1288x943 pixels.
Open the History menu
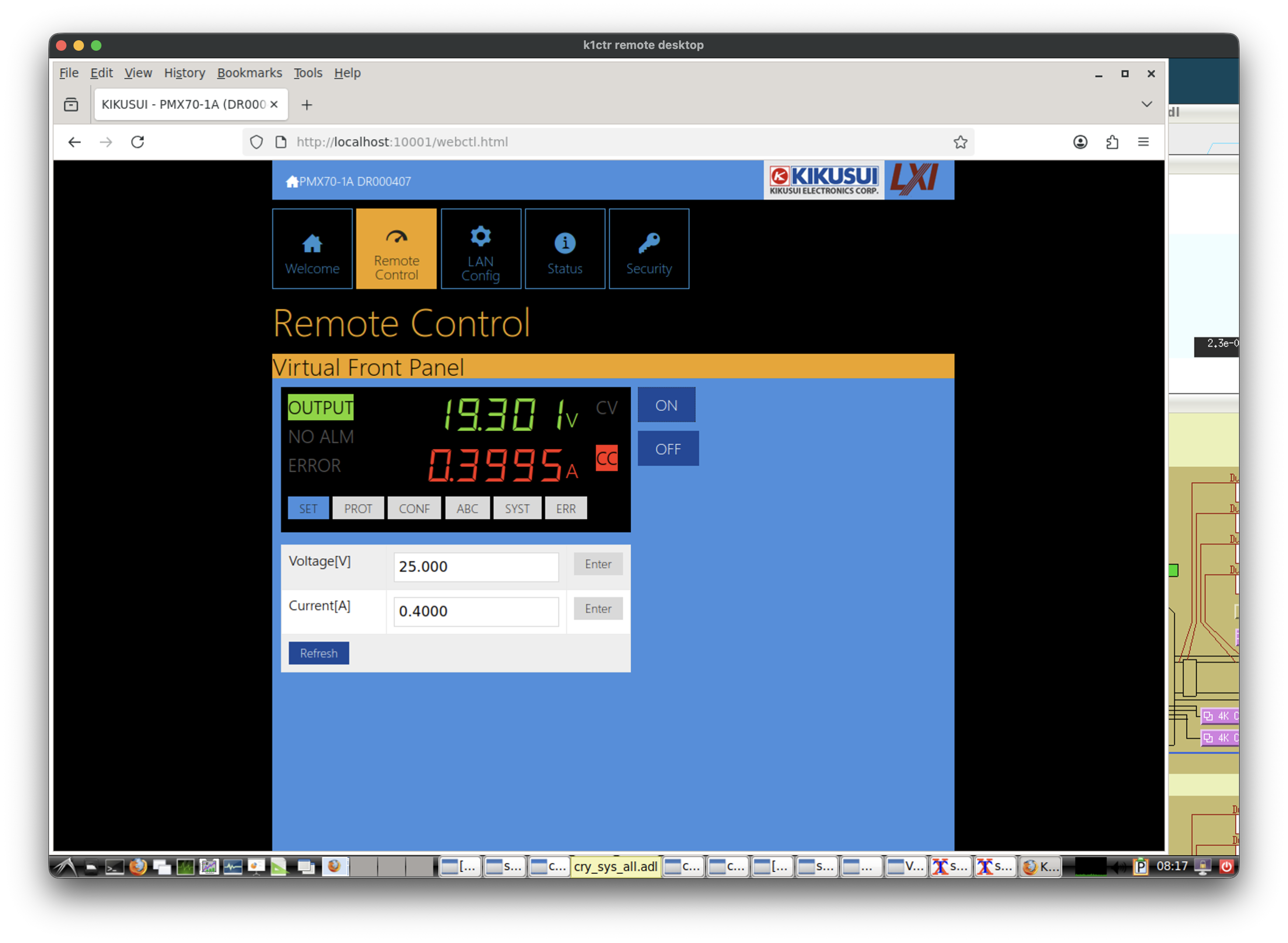[184, 73]
